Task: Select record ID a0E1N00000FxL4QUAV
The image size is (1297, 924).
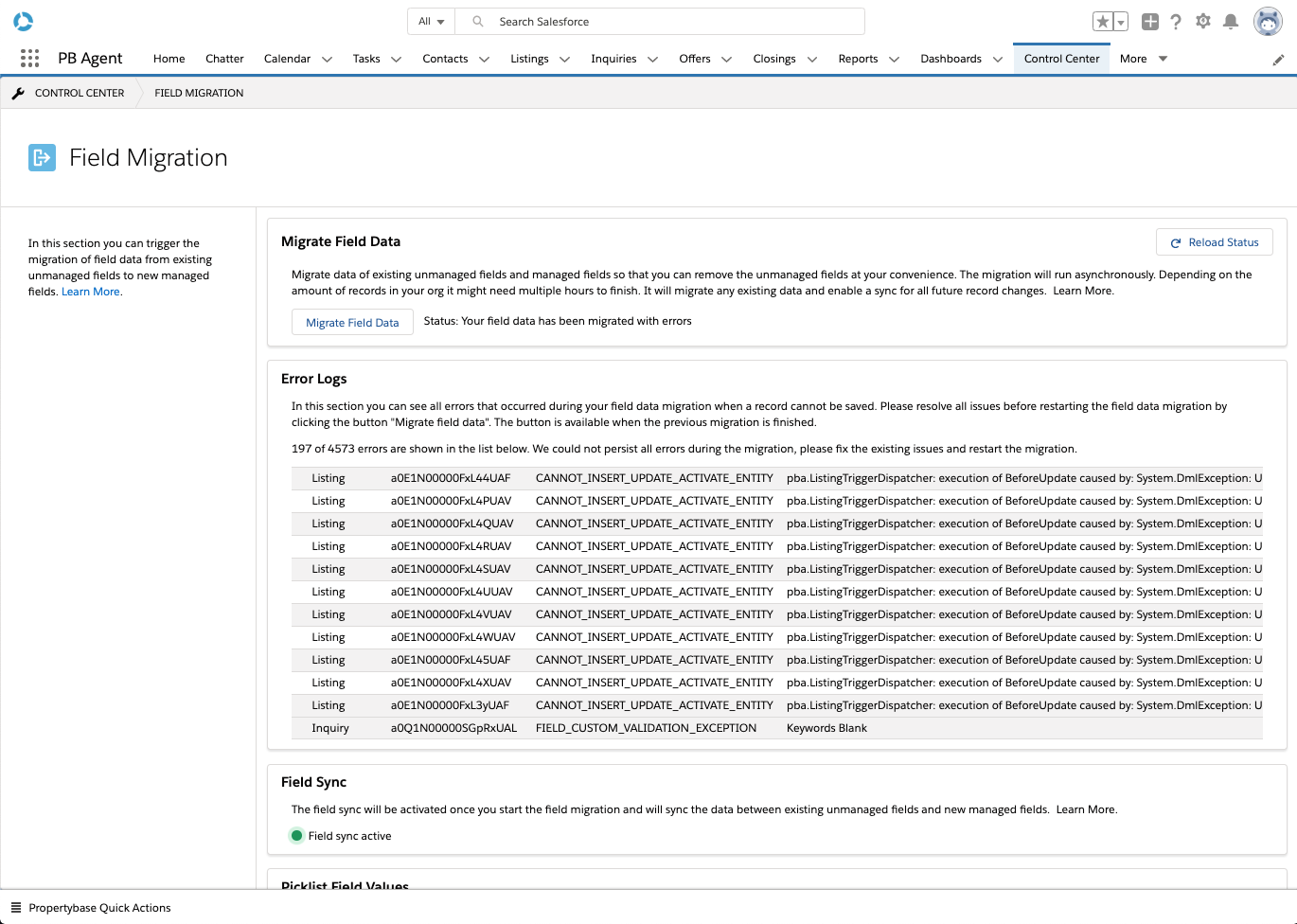Action: tap(453, 524)
